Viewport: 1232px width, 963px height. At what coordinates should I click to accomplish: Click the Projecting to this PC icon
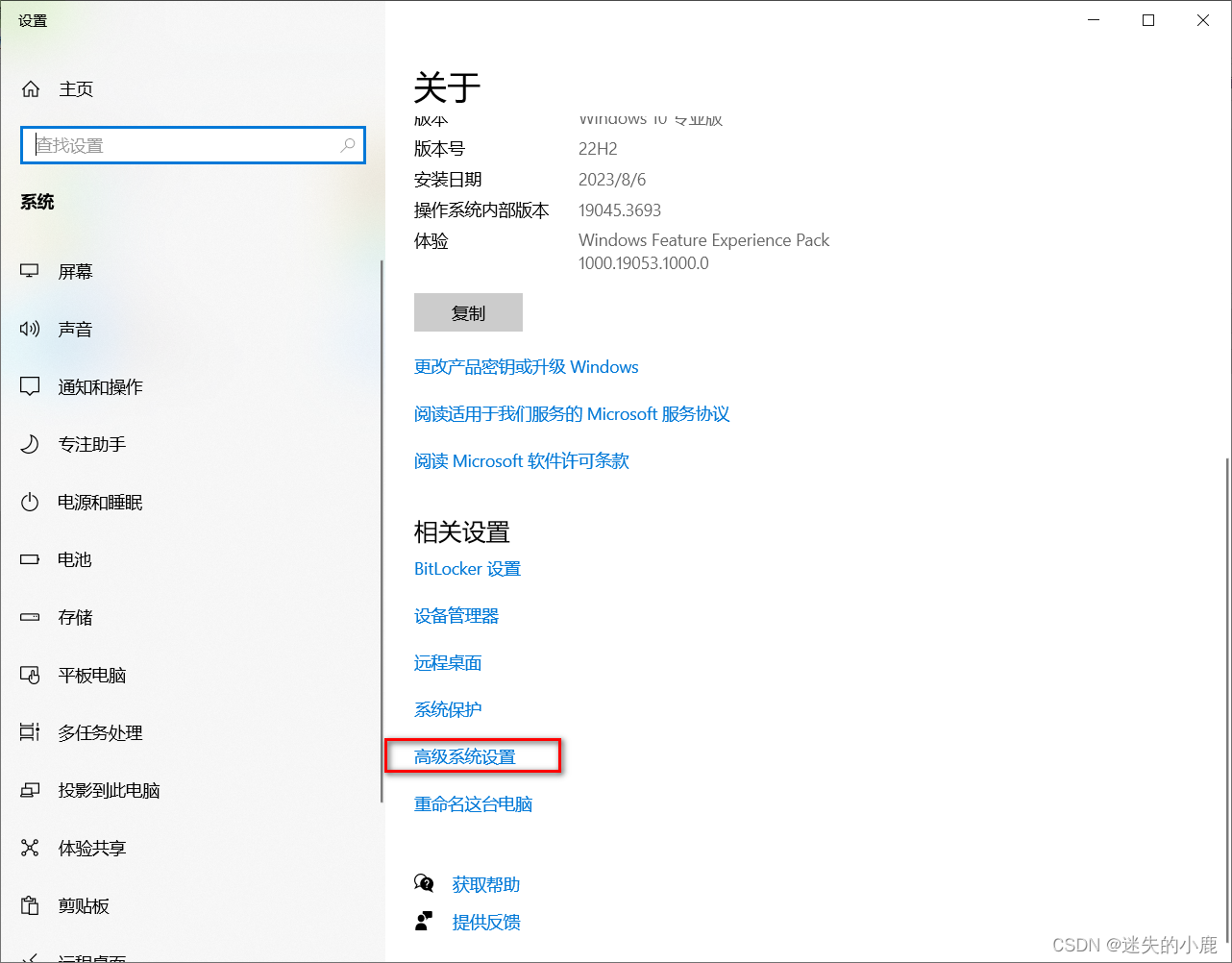(x=30, y=791)
